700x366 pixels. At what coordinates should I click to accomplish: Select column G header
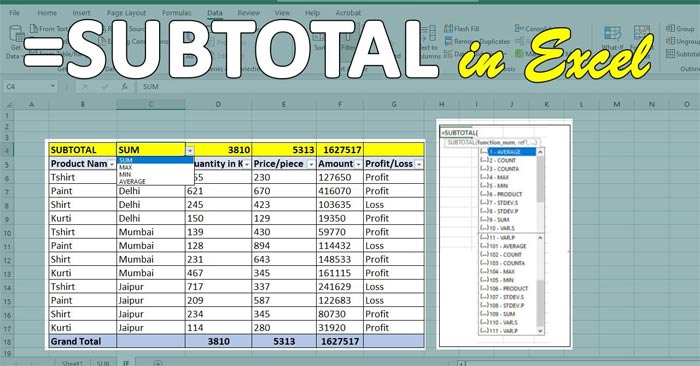394,105
